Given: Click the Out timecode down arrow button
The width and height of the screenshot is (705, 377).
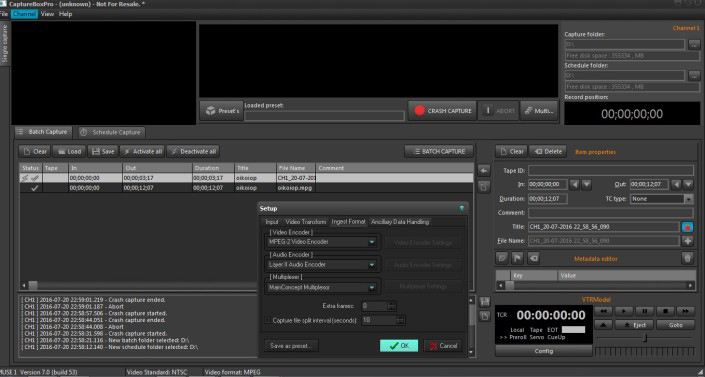Looking at the screenshot, I should point(688,184).
